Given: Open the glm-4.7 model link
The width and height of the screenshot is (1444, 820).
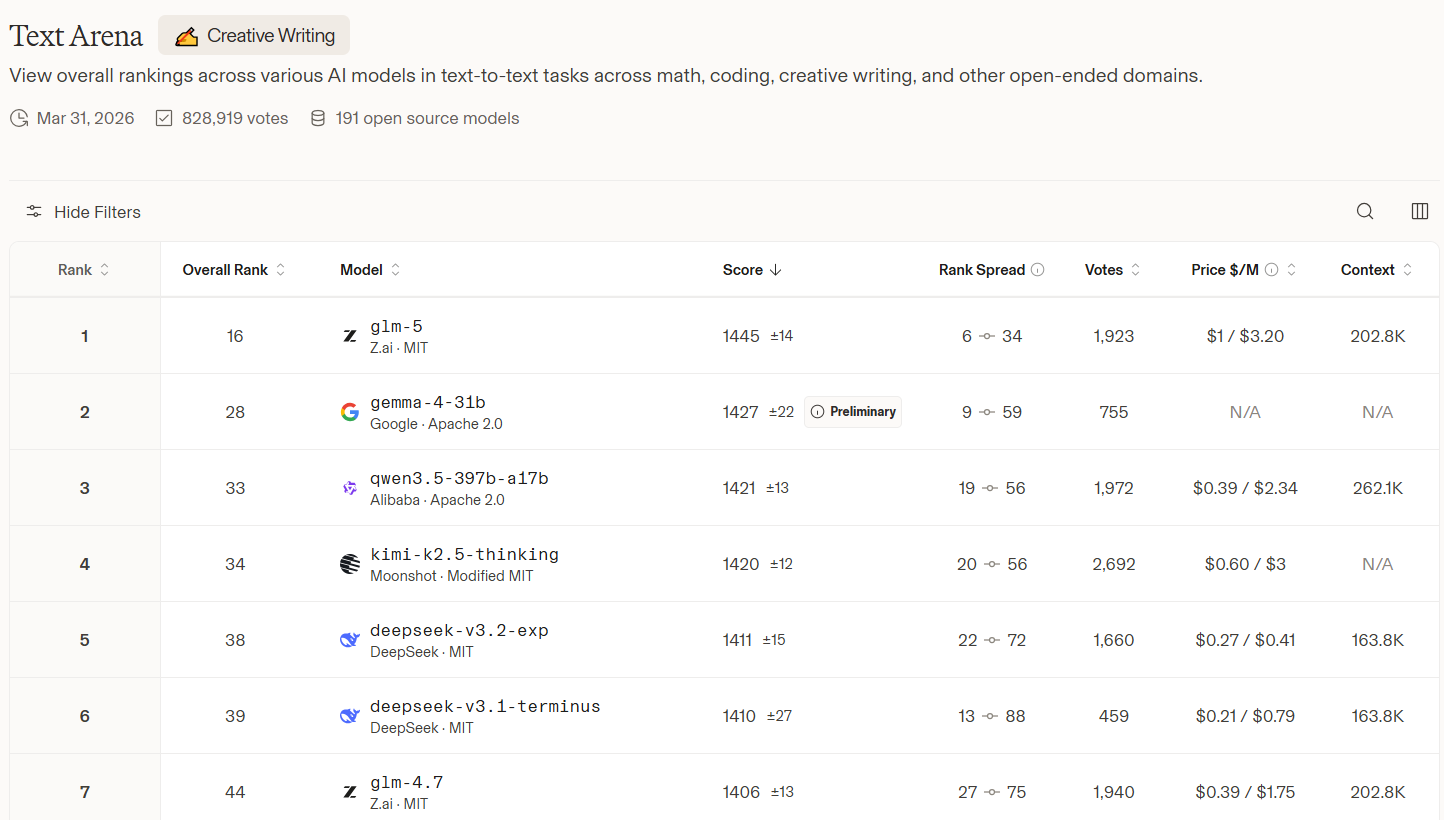Looking at the screenshot, I should click(x=406, y=783).
